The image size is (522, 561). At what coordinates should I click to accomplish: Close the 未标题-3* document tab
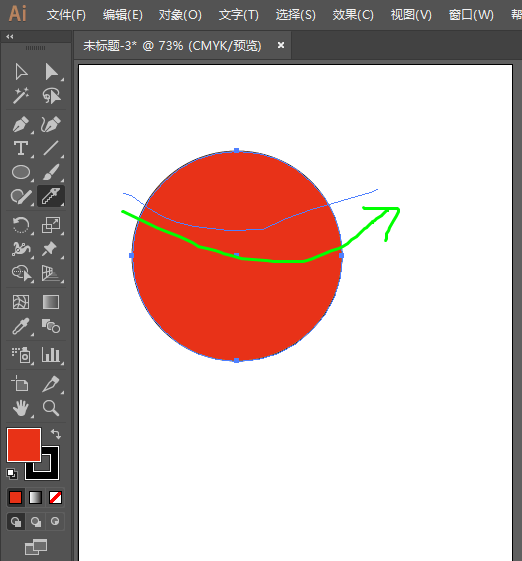point(281,45)
